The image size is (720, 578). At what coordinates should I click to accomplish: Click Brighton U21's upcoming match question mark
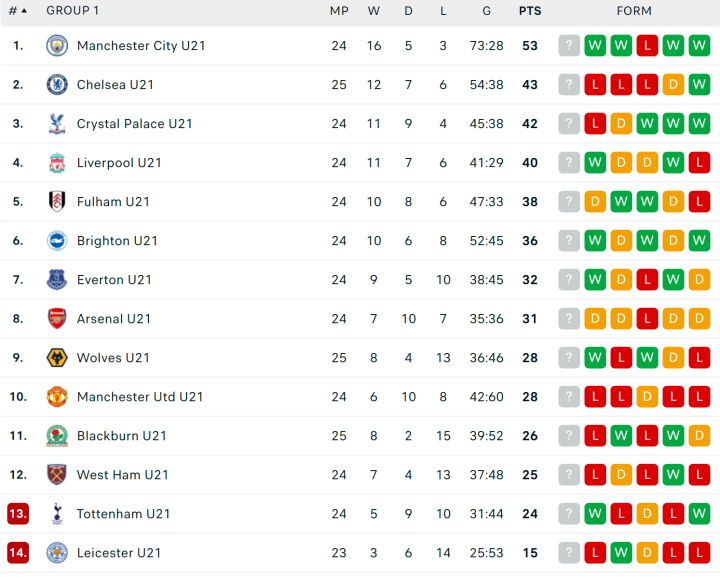569,241
